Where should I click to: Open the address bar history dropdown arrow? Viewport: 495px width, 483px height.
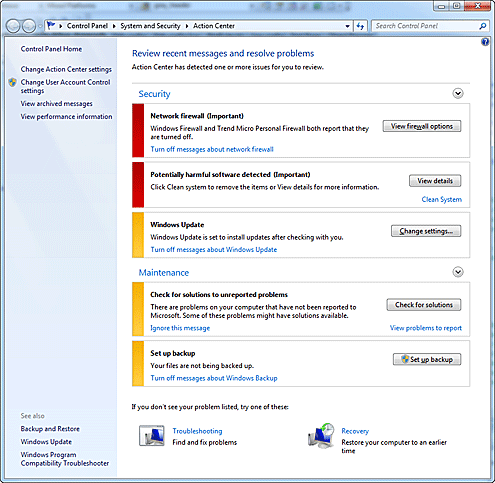(x=347, y=26)
